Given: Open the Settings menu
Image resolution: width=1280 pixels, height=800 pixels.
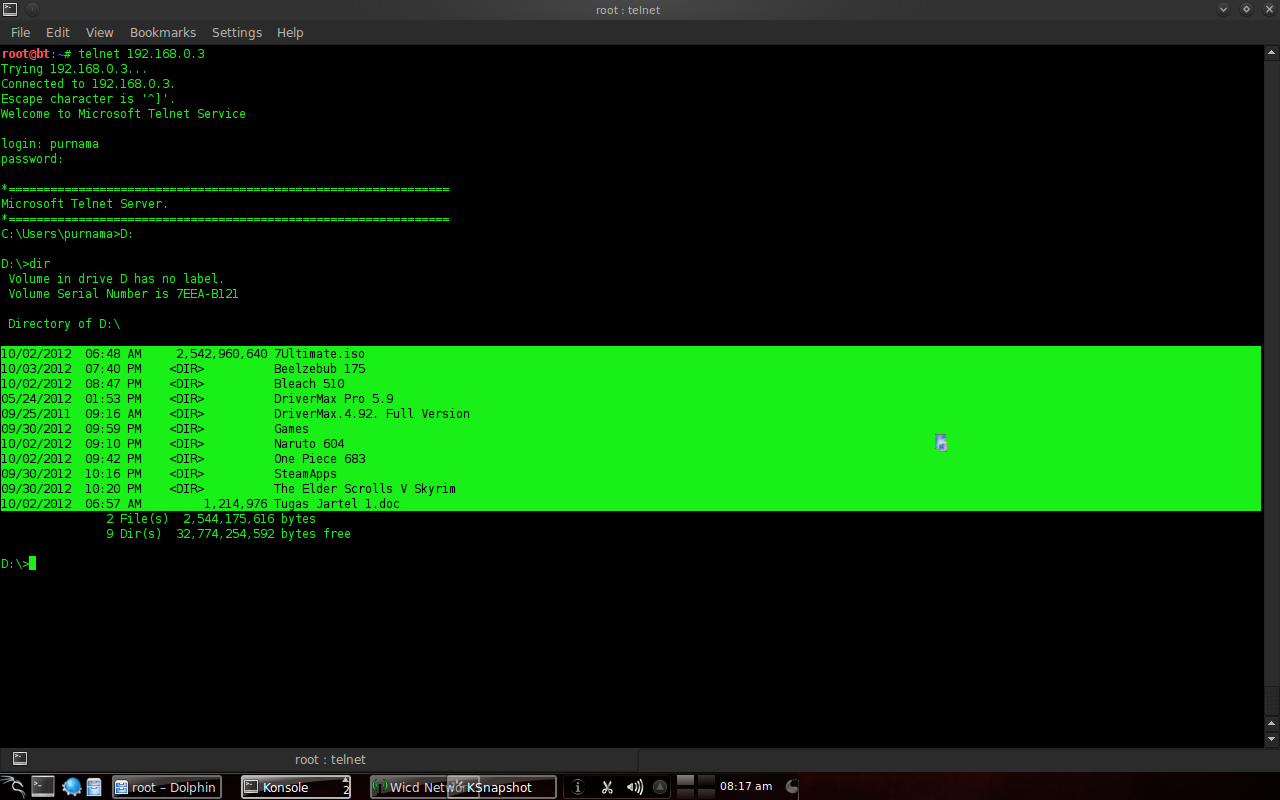Looking at the screenshot, I should [x=237, y=33].
